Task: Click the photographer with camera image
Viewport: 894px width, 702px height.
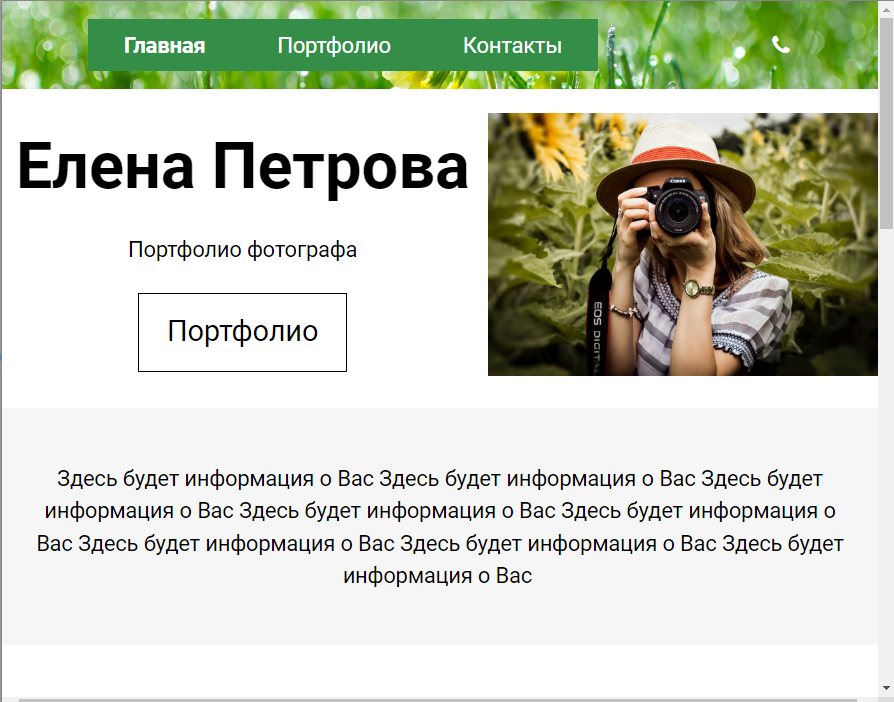Action: coord(682,244)
